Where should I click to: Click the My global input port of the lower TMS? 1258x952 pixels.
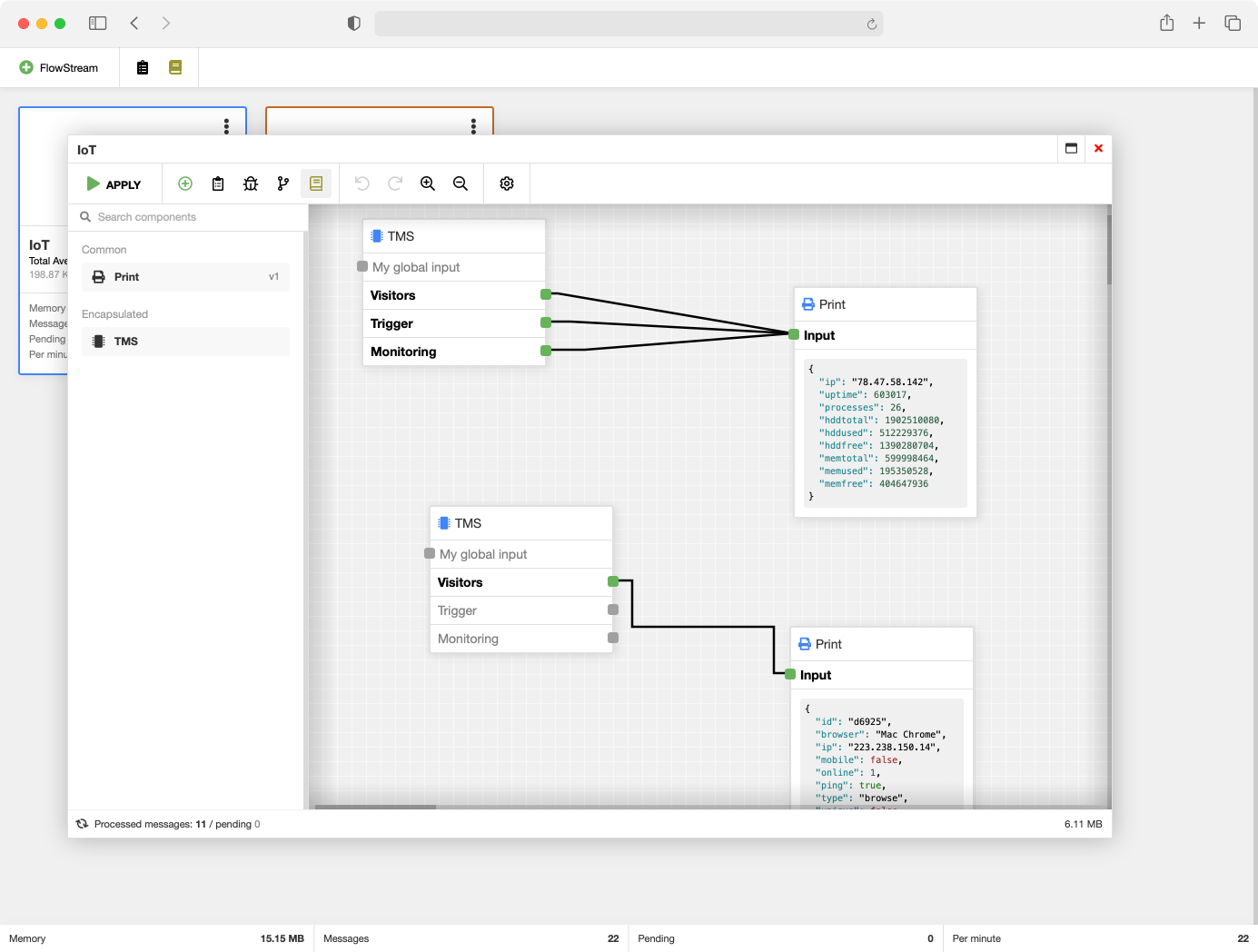[x=430, y=553]
